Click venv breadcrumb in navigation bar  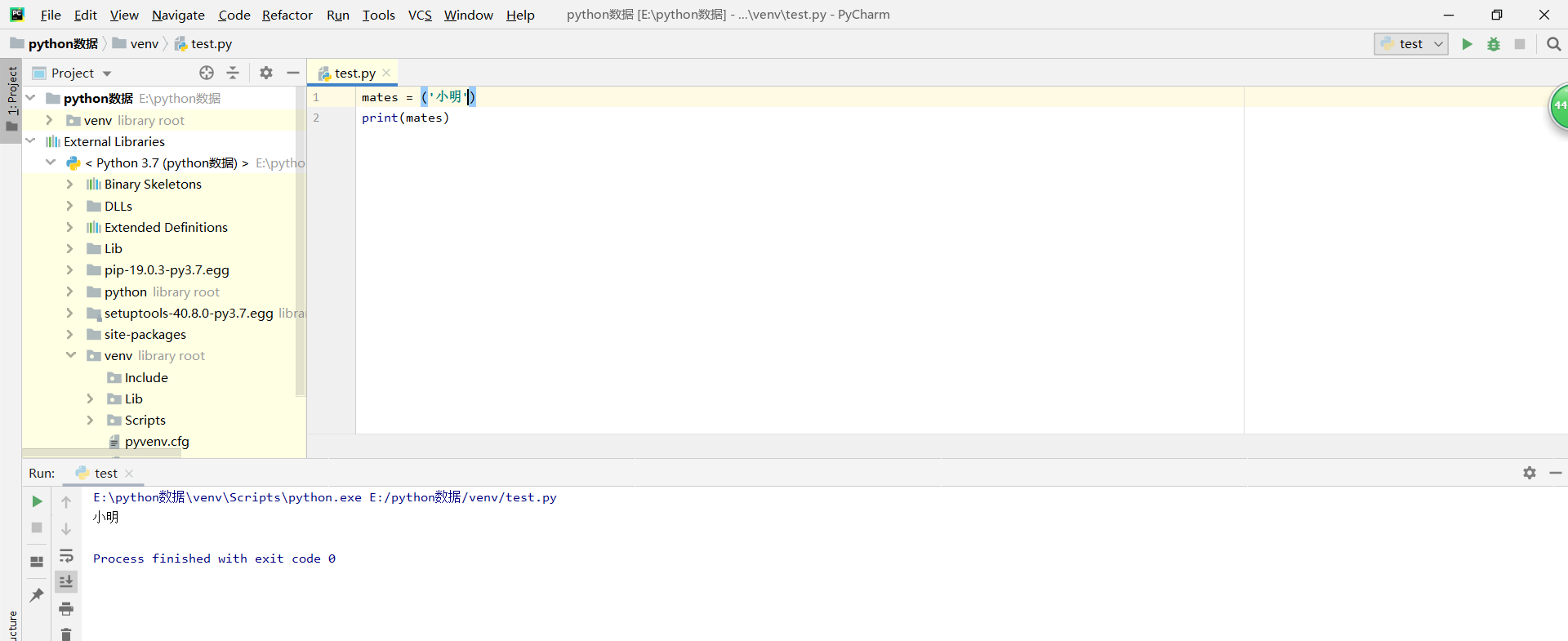pyautogui.click(x=136, y=44)
